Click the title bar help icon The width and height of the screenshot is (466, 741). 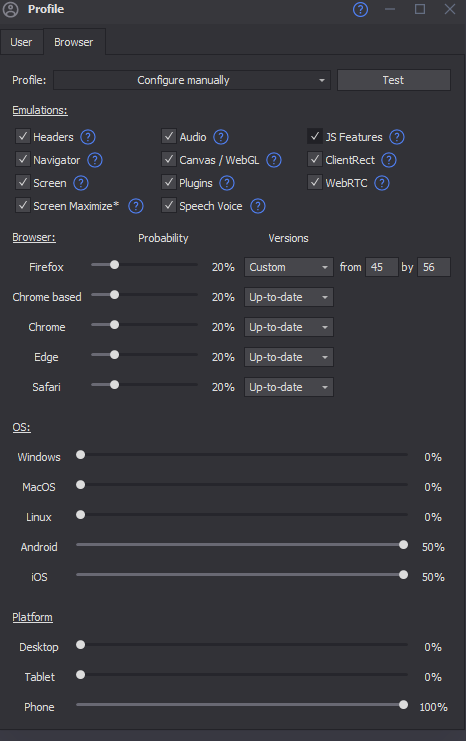point(360,9)
